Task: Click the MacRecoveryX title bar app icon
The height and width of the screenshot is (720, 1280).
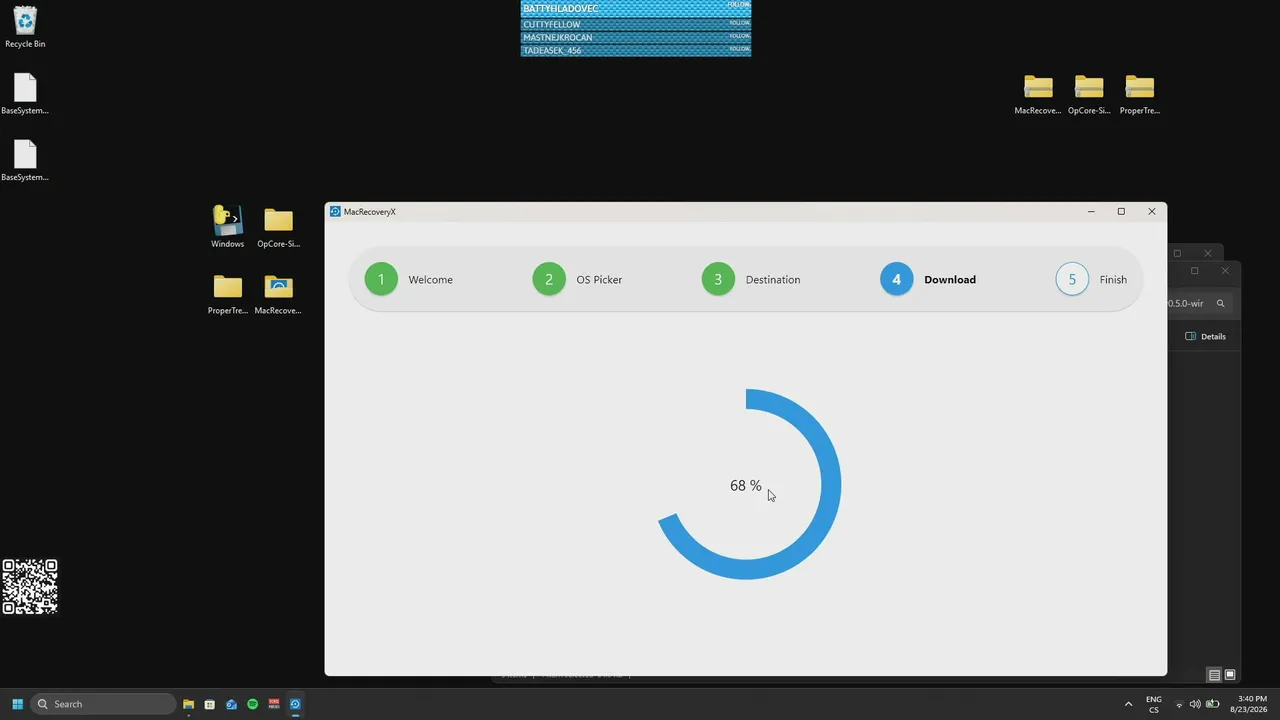Action: point(335,212)
